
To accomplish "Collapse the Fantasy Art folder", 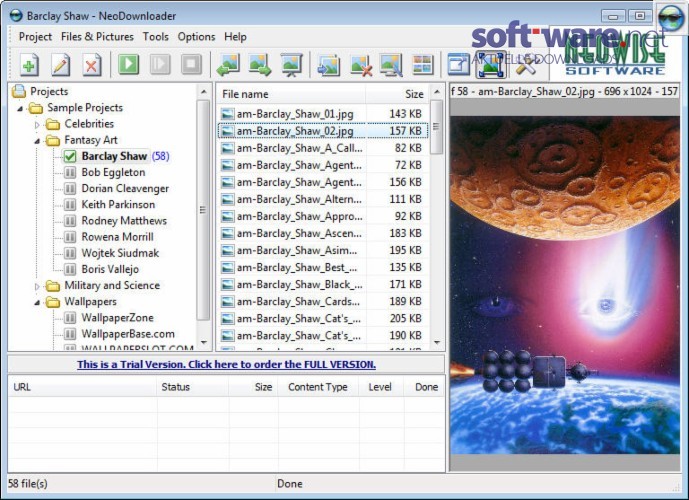I will (x=37, y=141).
